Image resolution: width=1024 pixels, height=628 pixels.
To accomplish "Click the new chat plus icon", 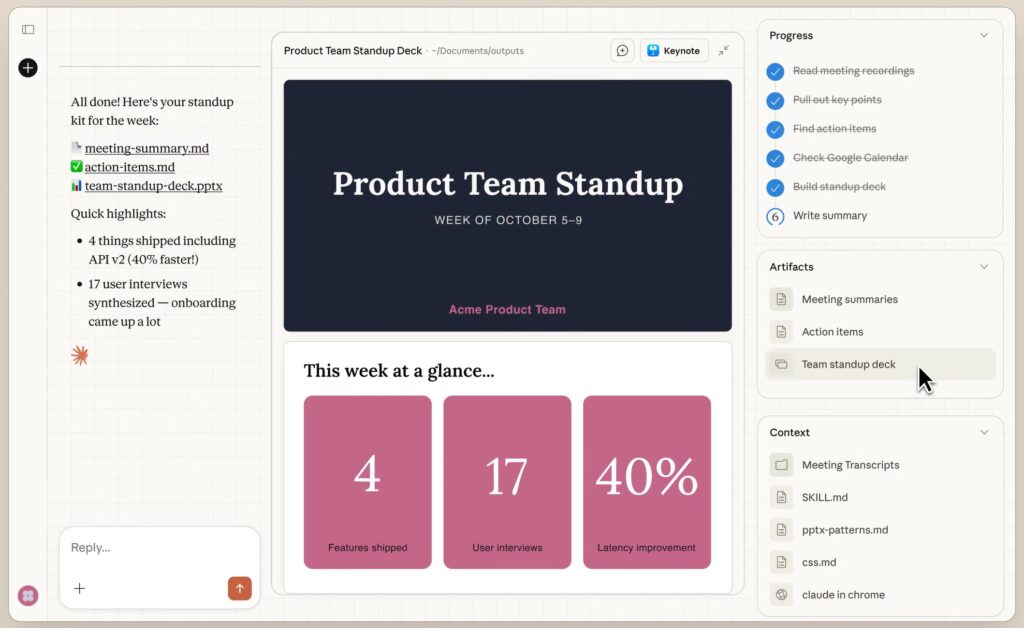I will [x=28, y=68].
